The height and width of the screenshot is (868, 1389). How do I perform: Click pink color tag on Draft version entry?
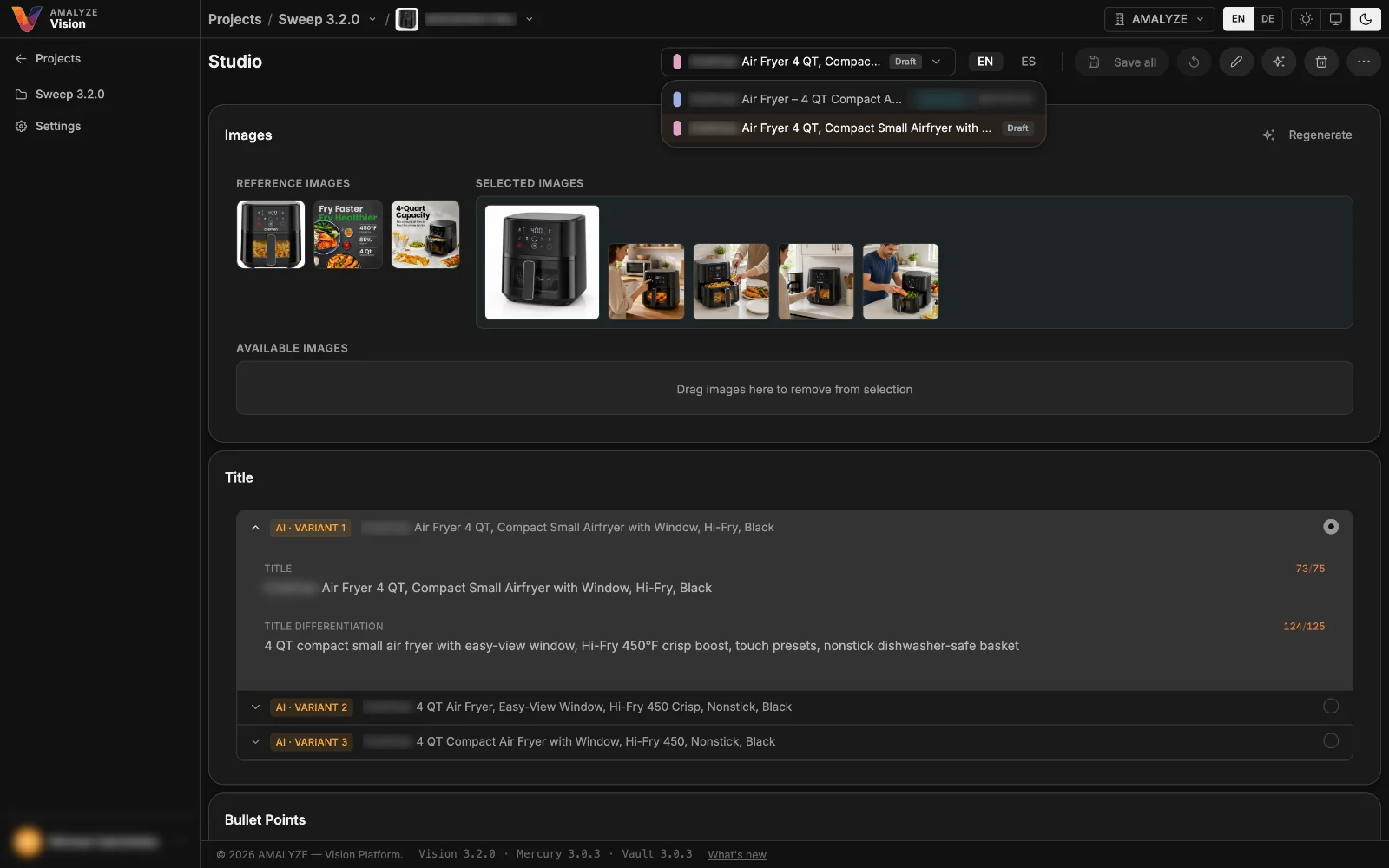[x=677, y=128]
